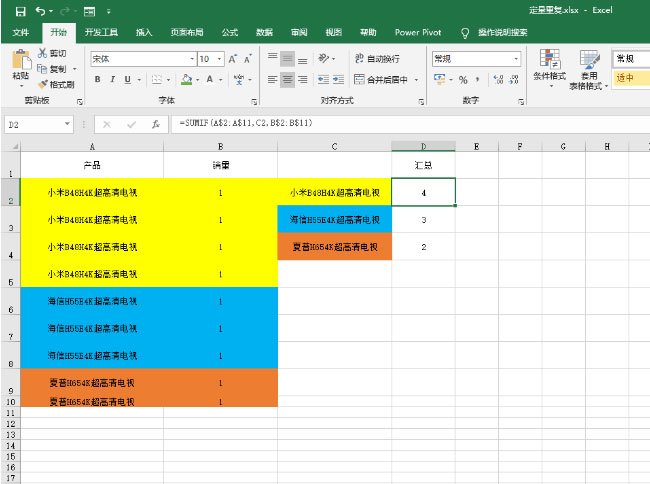Image resolution: width=650 pixels, height=484 pixels.
Task: Click the increase indent icon
Action: (x=339, y=79)
